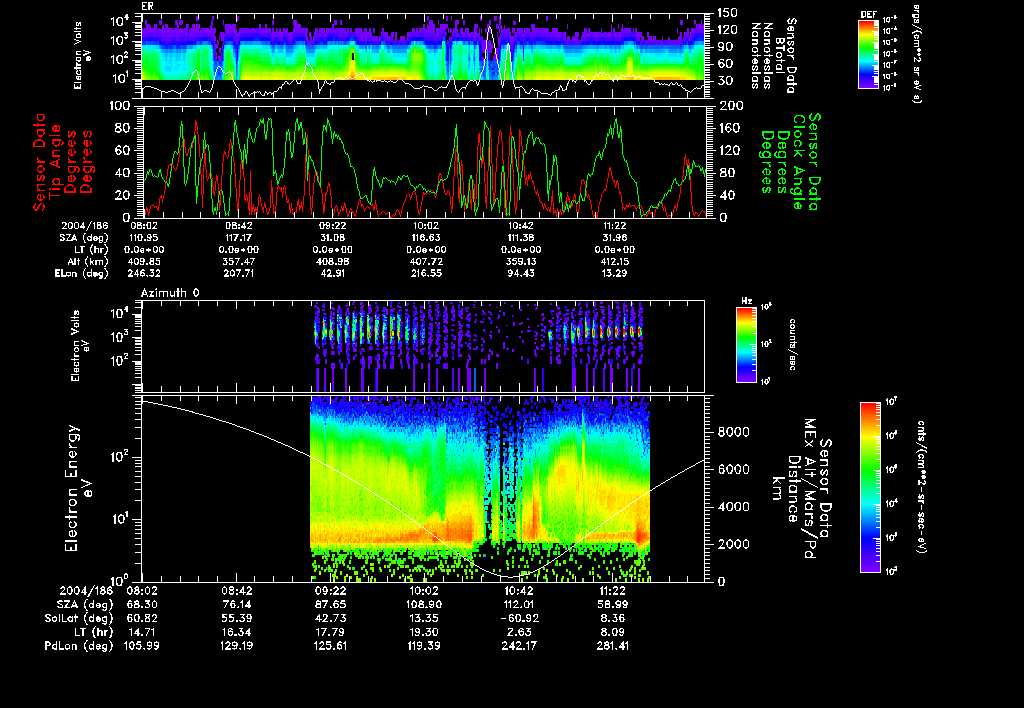Click the 'Electron Energy eV' axis label
Viewport: 1024px width, 708px height.
[x=77, y=489]
